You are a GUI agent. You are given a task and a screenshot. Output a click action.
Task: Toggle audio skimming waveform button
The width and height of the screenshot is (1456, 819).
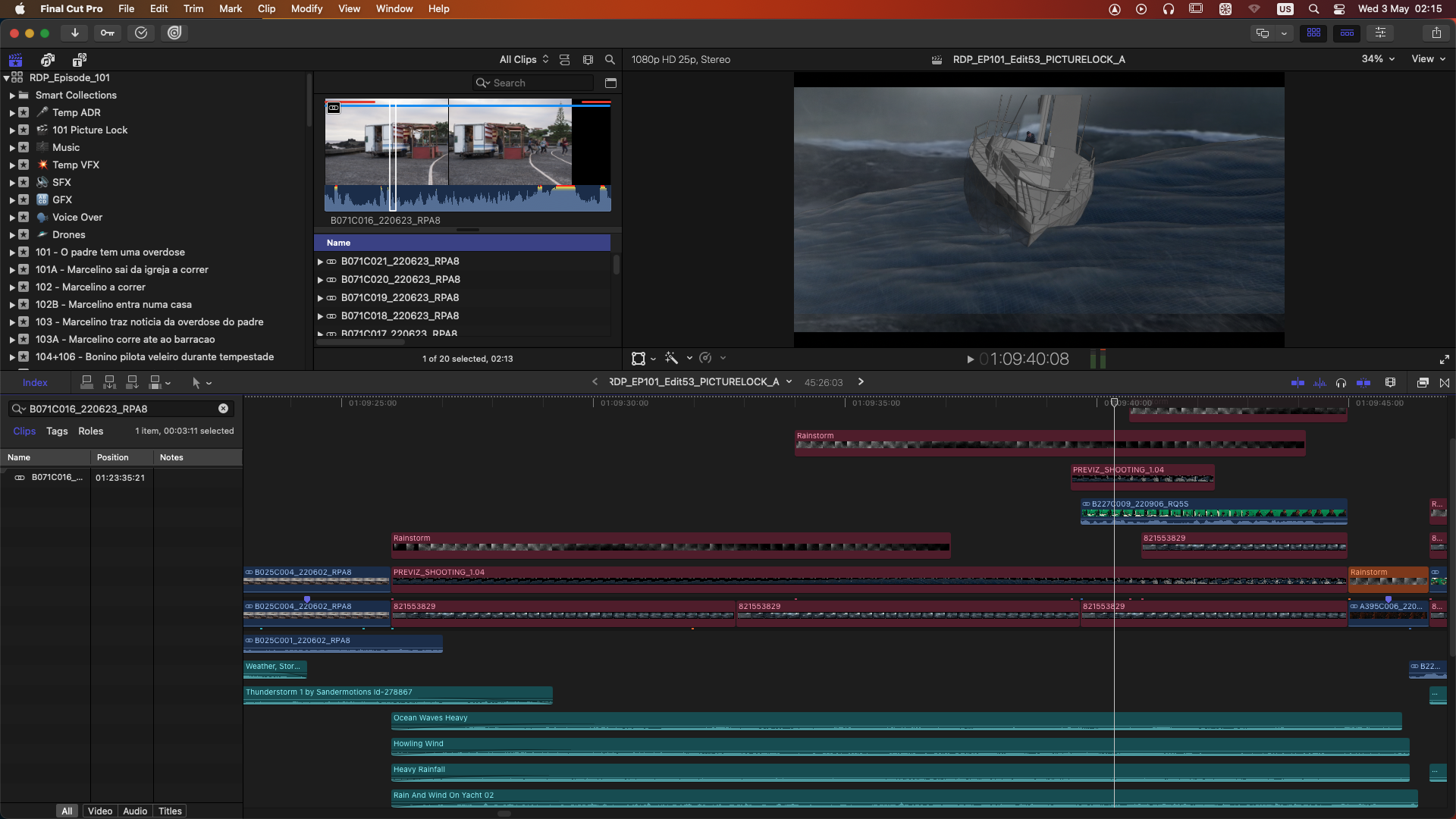pyautogui.click(x=1319, y=382)
